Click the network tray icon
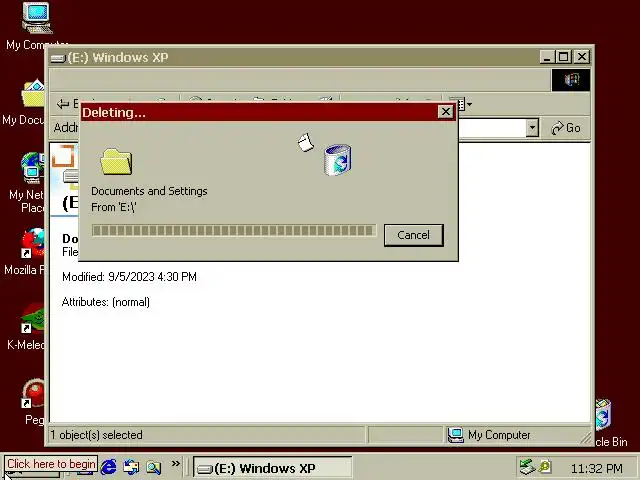 [527, 467]
